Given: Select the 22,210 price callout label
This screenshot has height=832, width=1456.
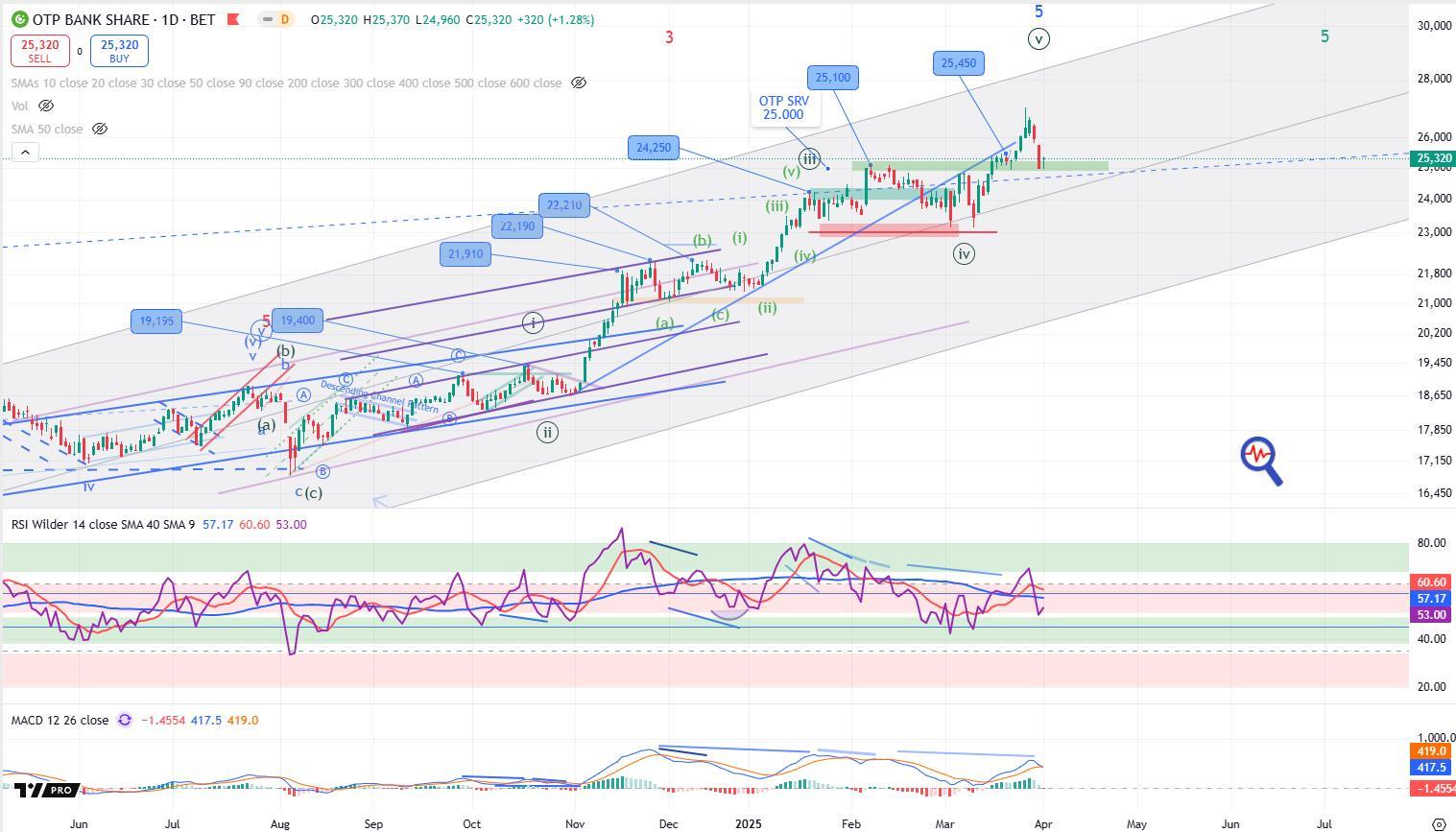Looking at the screenshot, I should (x=564, y=205).
